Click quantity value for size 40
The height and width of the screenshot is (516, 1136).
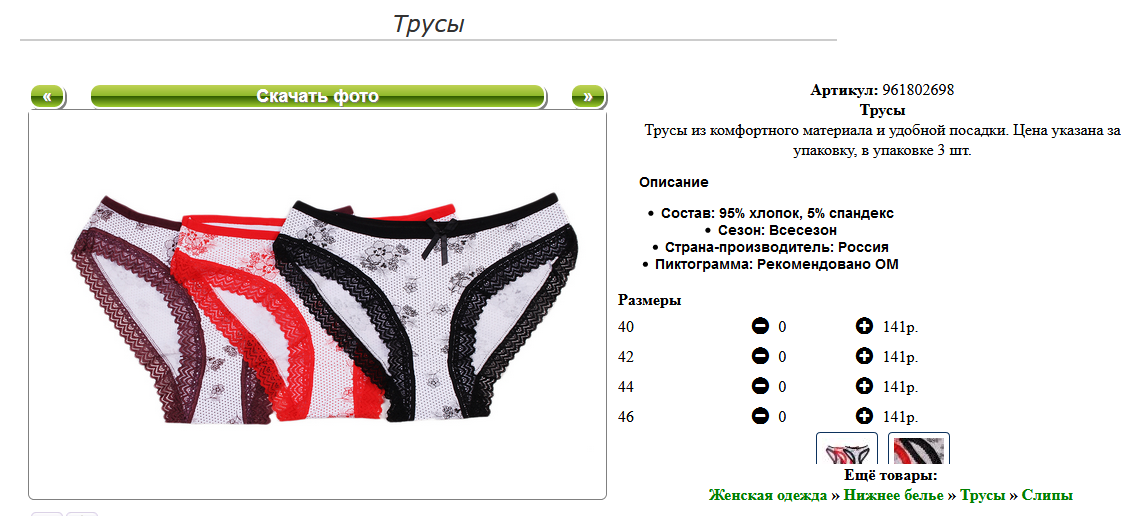tap(782, 328)
